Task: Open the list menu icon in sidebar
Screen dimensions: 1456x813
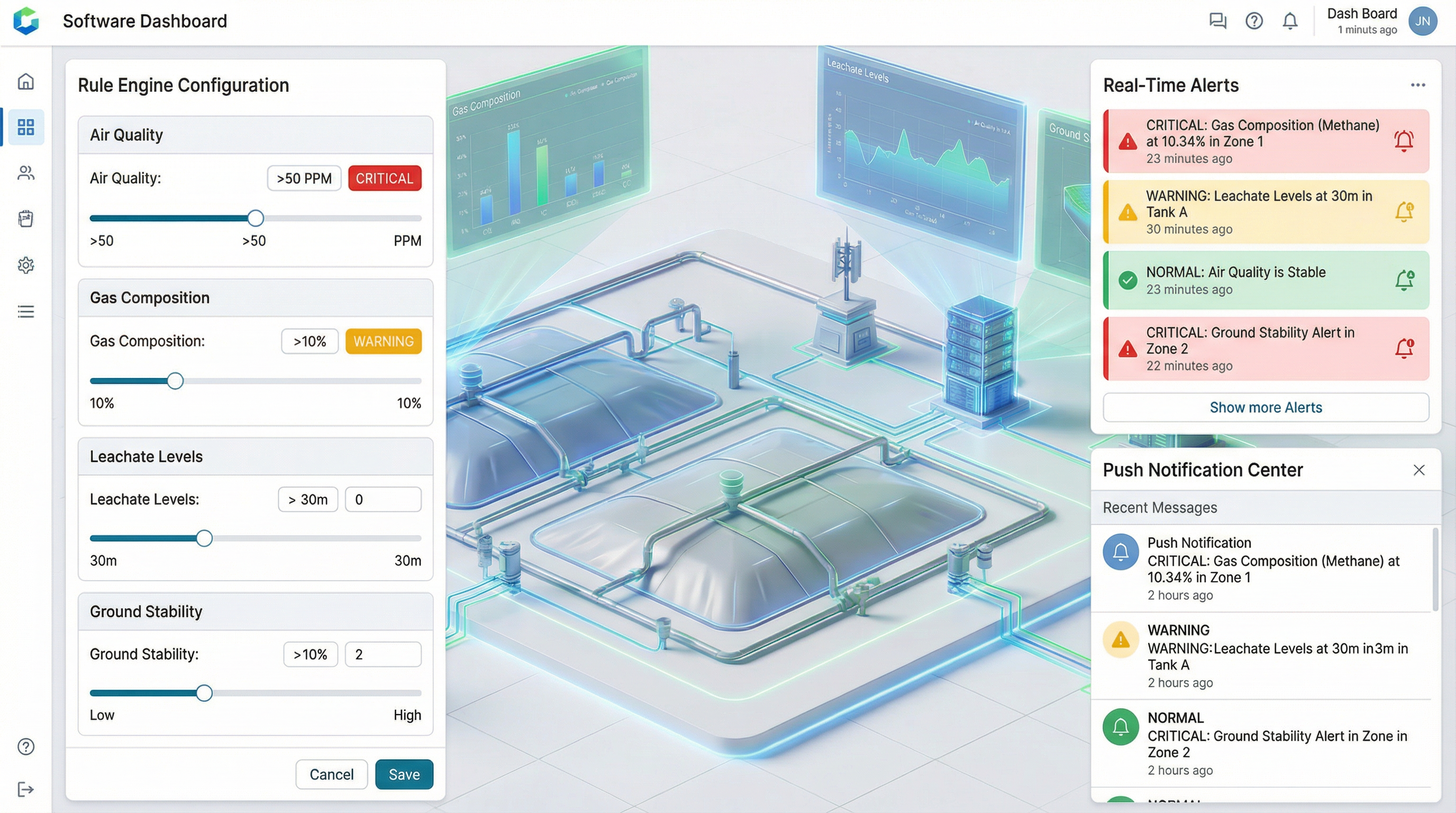Action: pos(25,312)
